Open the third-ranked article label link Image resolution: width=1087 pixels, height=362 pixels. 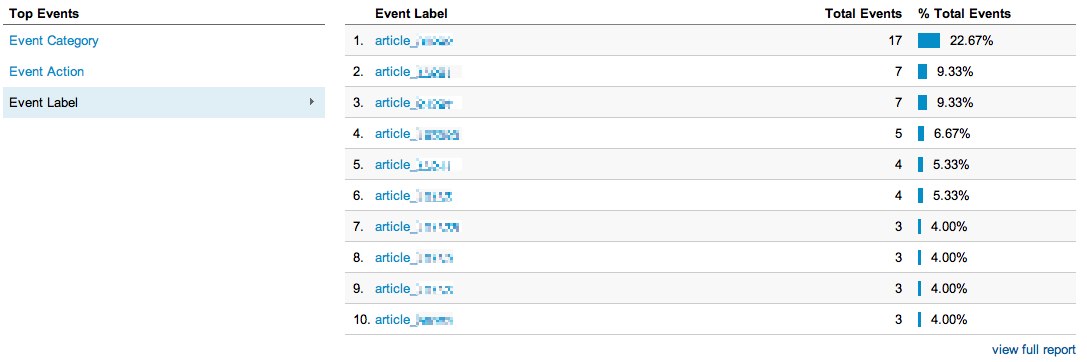(x=418, y=103)
